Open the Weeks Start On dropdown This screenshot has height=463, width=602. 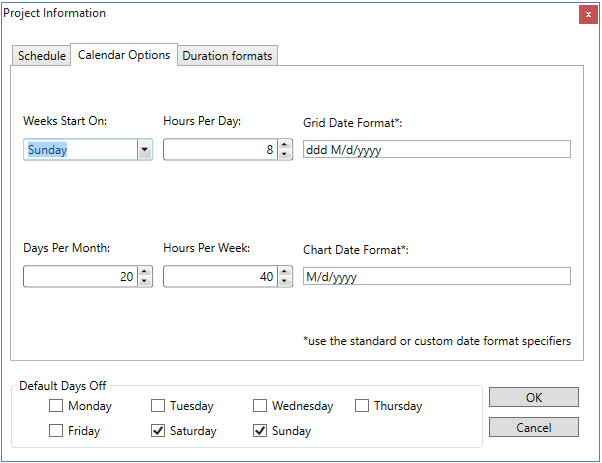144,150
